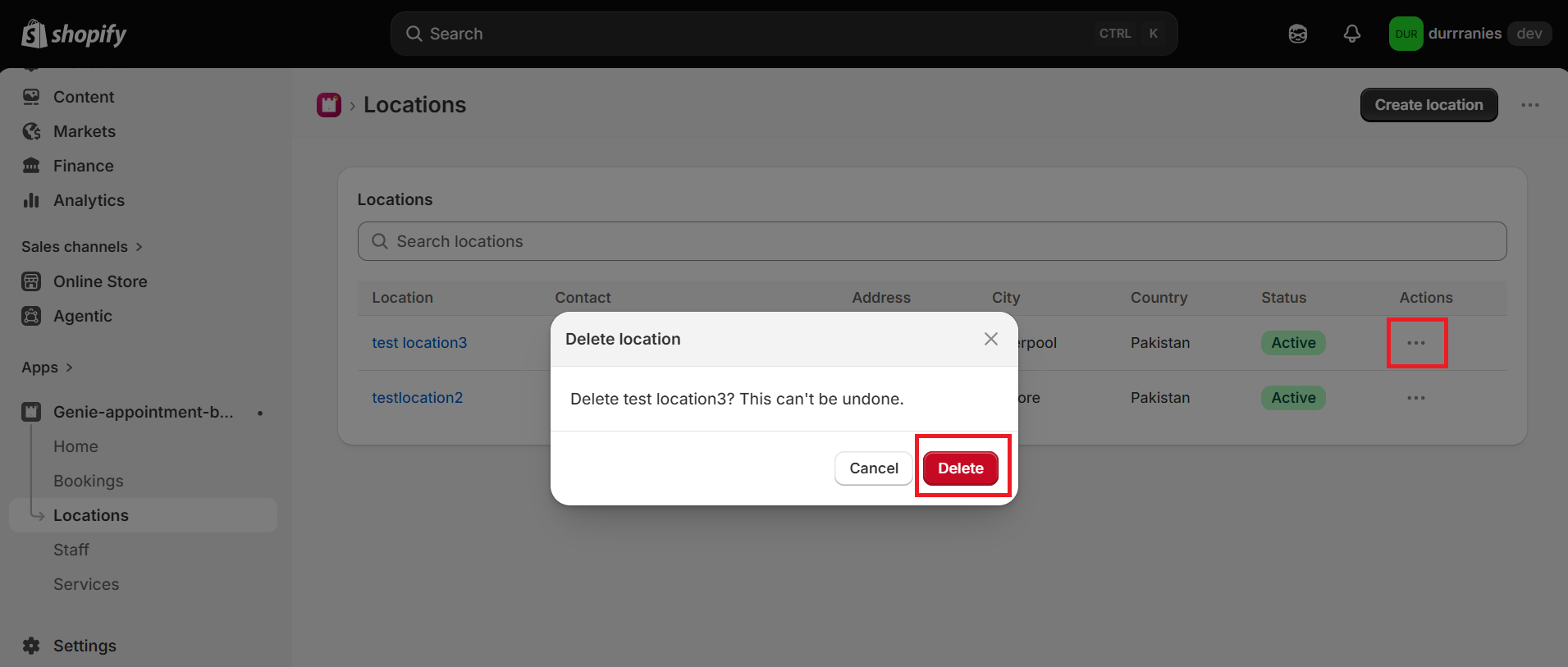Click Active status of testlocation2
The height and width of the screenshot is (667, 1568).
(1293, 398)
